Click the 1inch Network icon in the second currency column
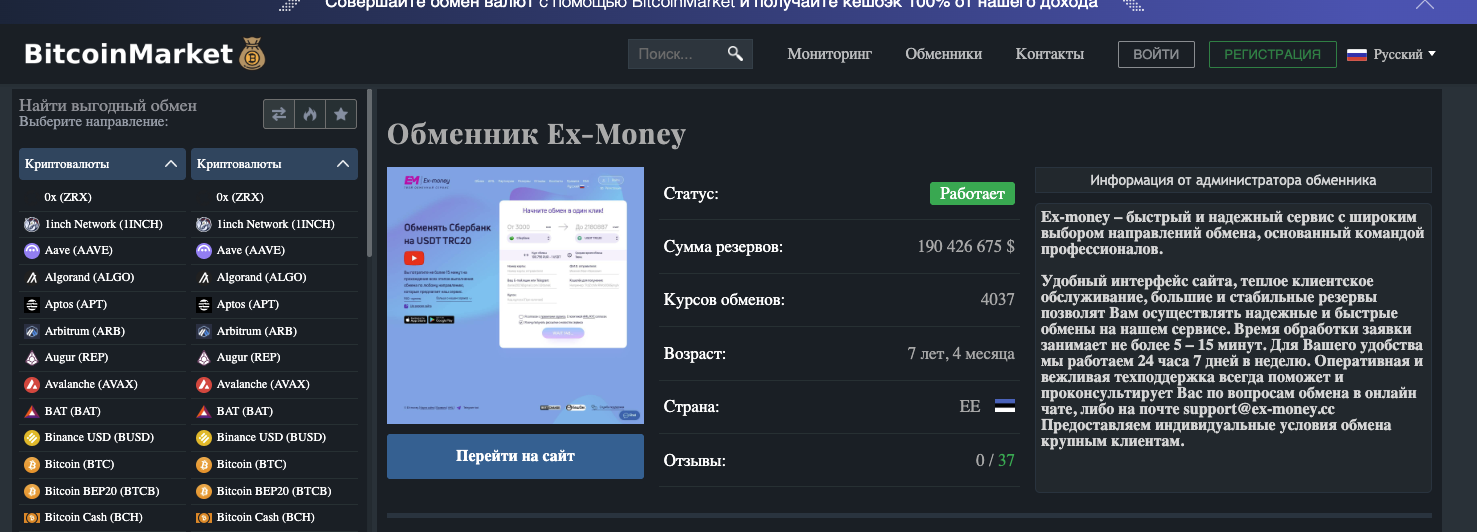The image size is (1477, 532). coord(204,224)
